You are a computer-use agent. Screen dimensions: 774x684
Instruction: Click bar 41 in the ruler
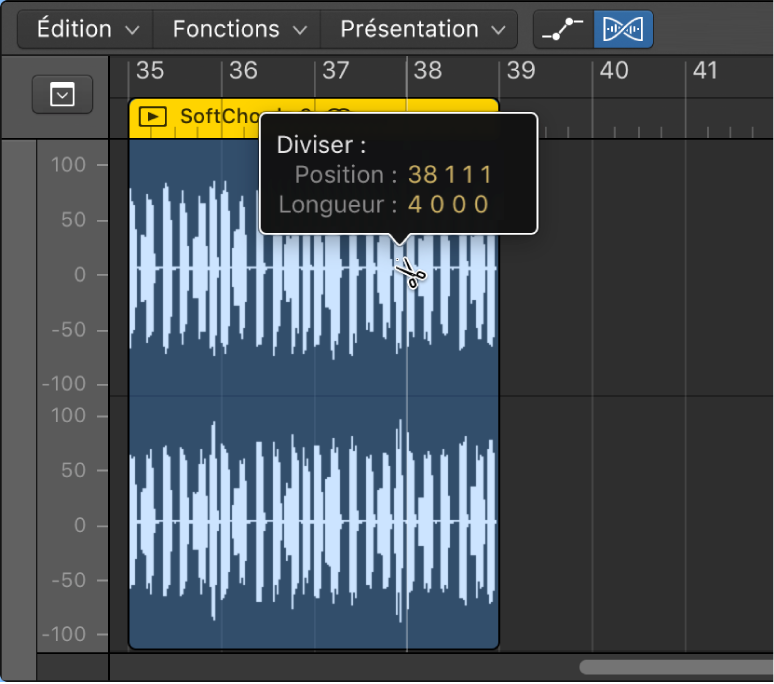705,71
